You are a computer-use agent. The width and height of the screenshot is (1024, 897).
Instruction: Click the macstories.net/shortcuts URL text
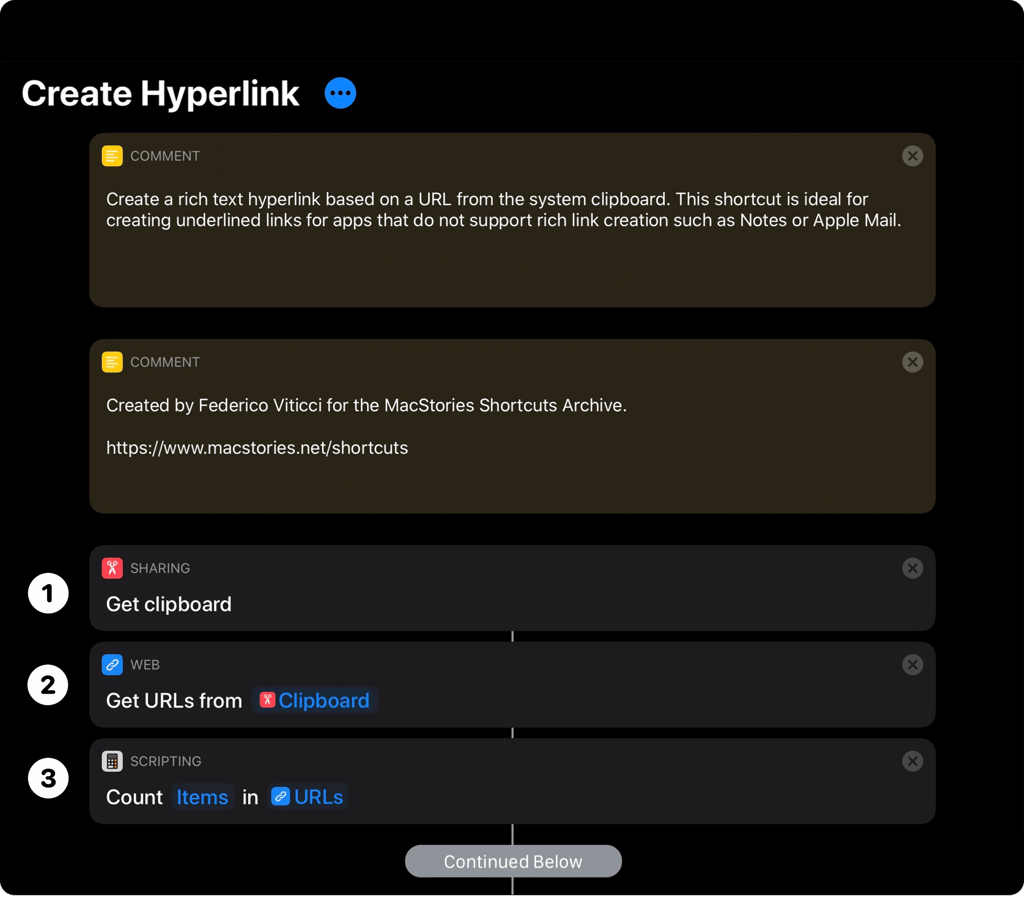tap(257, 448)
